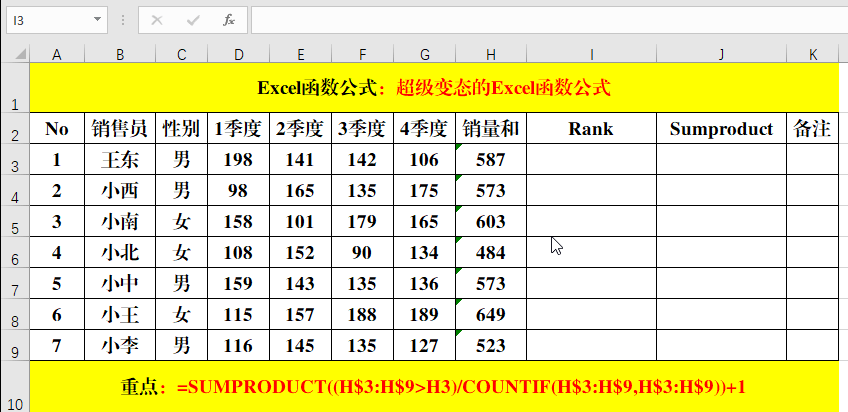Click the 'Sumproduct' header cell
The width and height of the screenshot is (848, 412).
click(721, 128)
